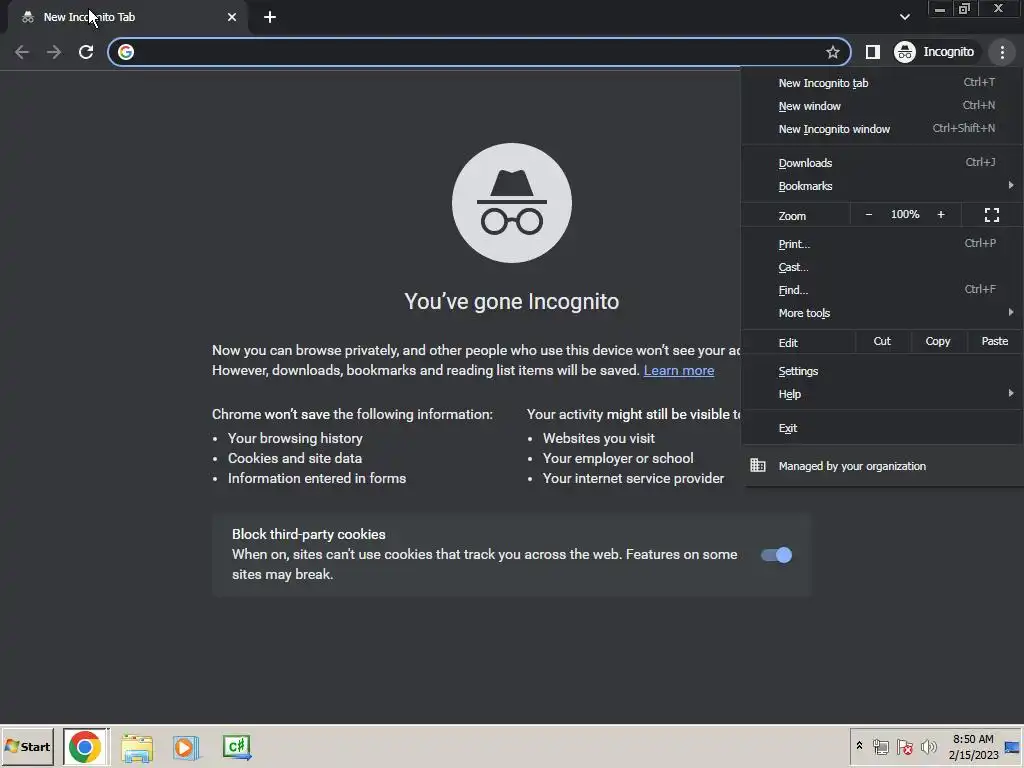The width and height of the screenshot is (1024, 768).
Task: Click the back navigation arrow
Action: coord(22,52)
